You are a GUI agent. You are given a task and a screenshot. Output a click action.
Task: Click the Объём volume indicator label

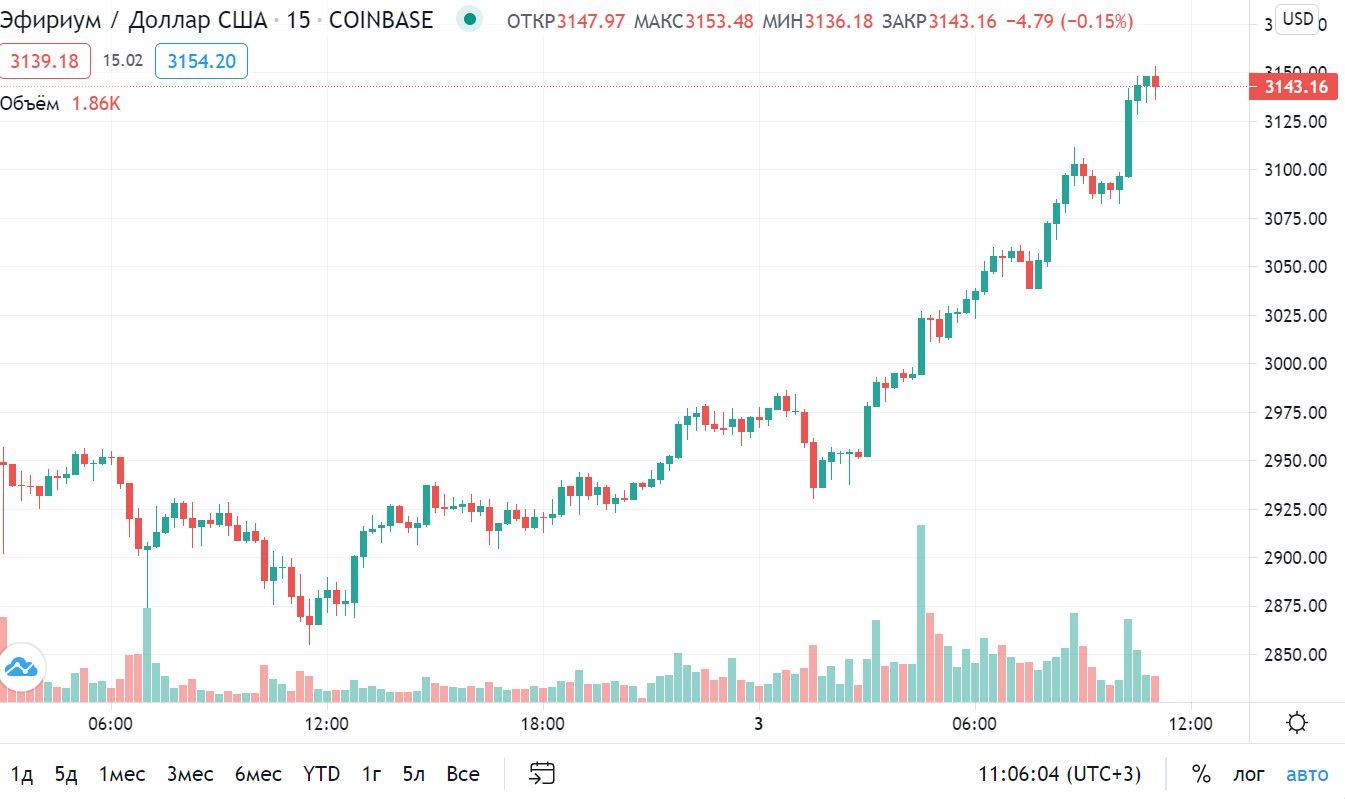[29, 103]
